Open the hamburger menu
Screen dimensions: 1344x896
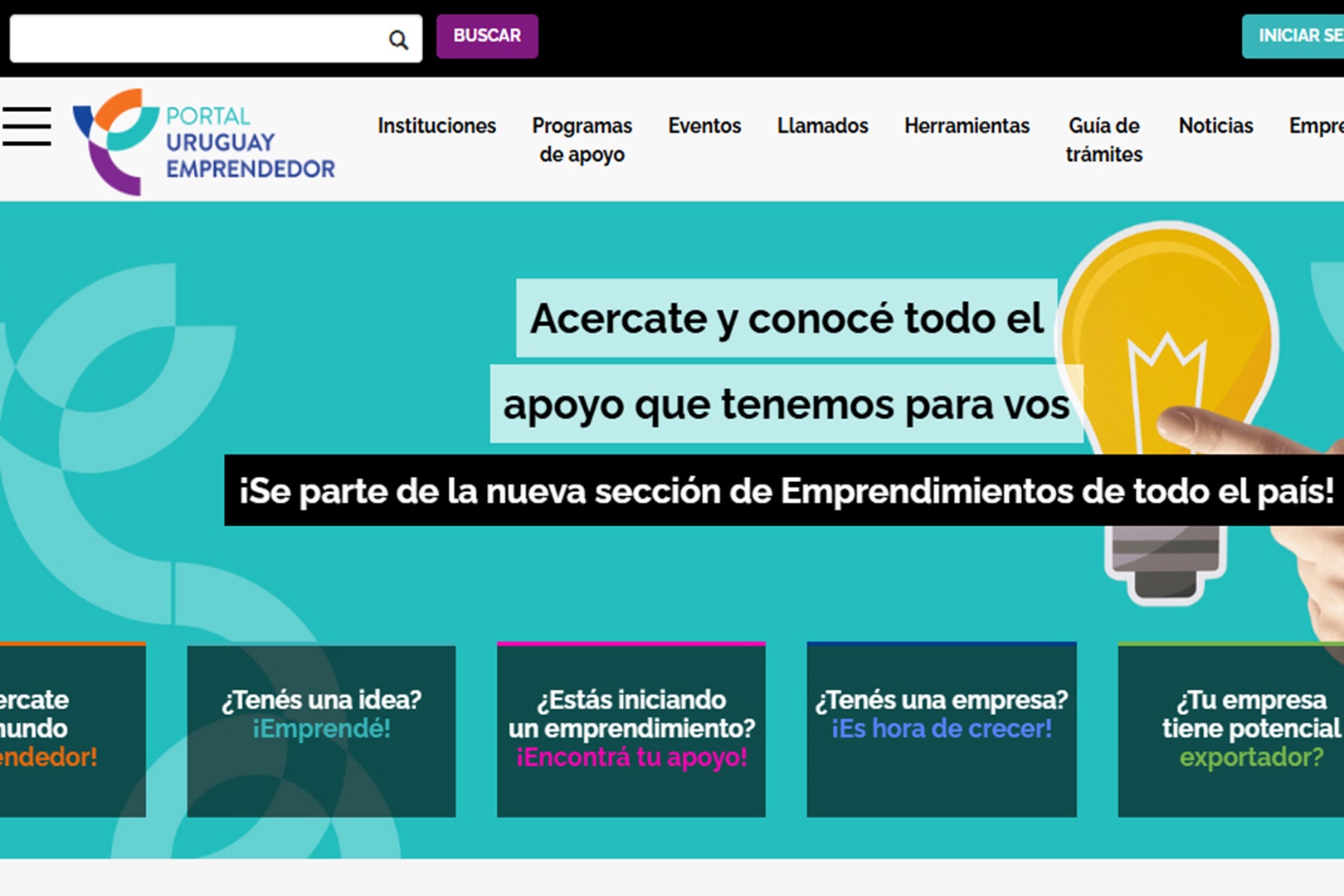pos(27,126)
